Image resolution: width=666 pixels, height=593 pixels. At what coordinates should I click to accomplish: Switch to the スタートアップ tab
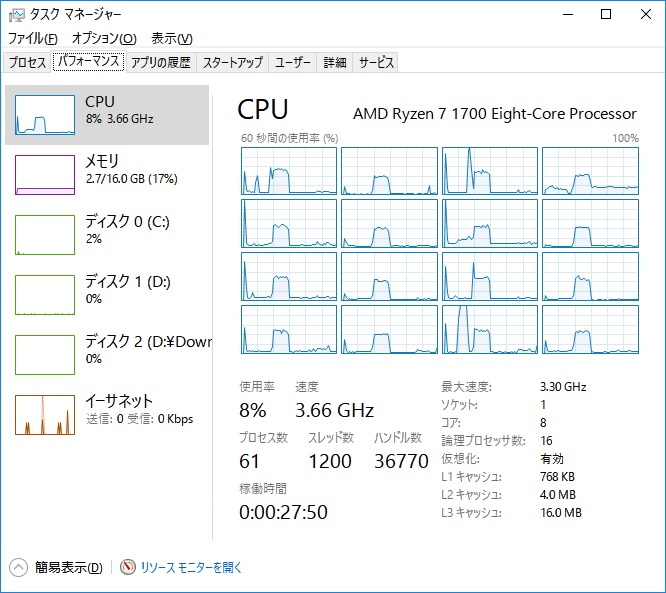pos(232,62)
